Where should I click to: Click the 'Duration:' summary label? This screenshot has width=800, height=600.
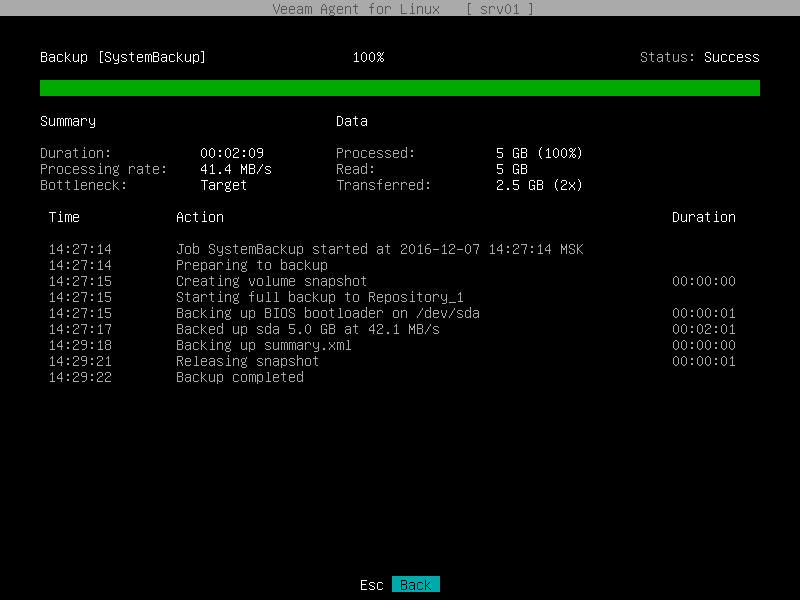click(76, 153)
